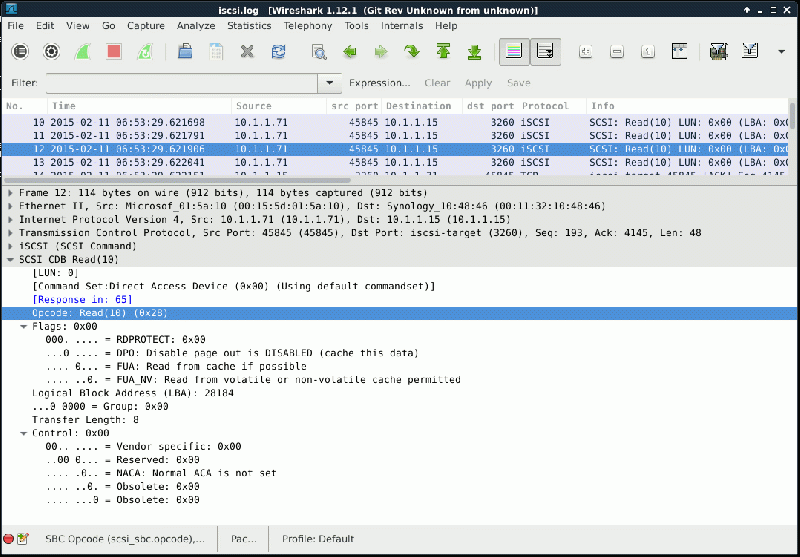Reload the capture file
This screenshot has width=800, height=557.
(279, 52)
